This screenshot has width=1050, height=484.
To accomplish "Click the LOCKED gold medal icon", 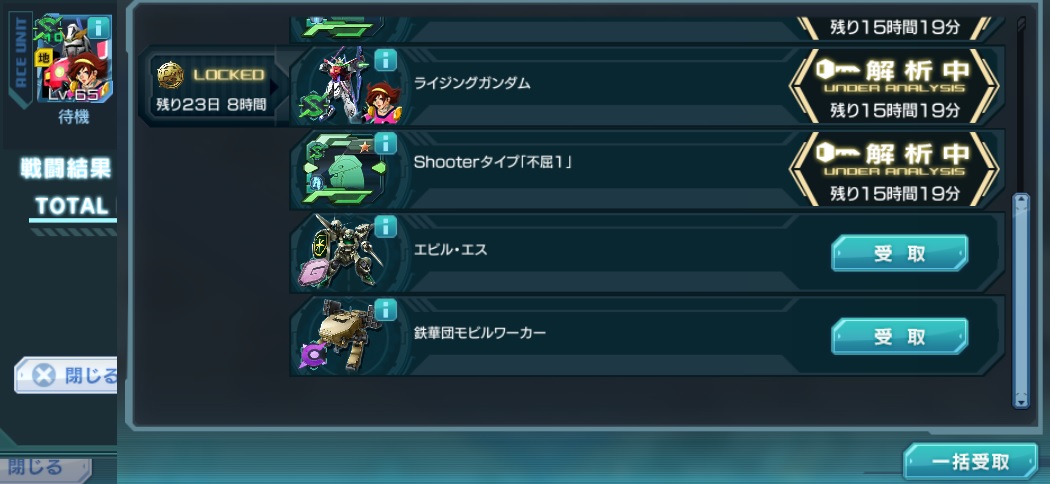I will click(170, 75).
